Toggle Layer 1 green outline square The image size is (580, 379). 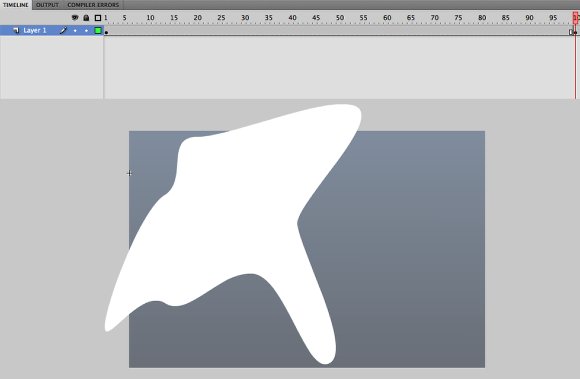coord(98,30)
